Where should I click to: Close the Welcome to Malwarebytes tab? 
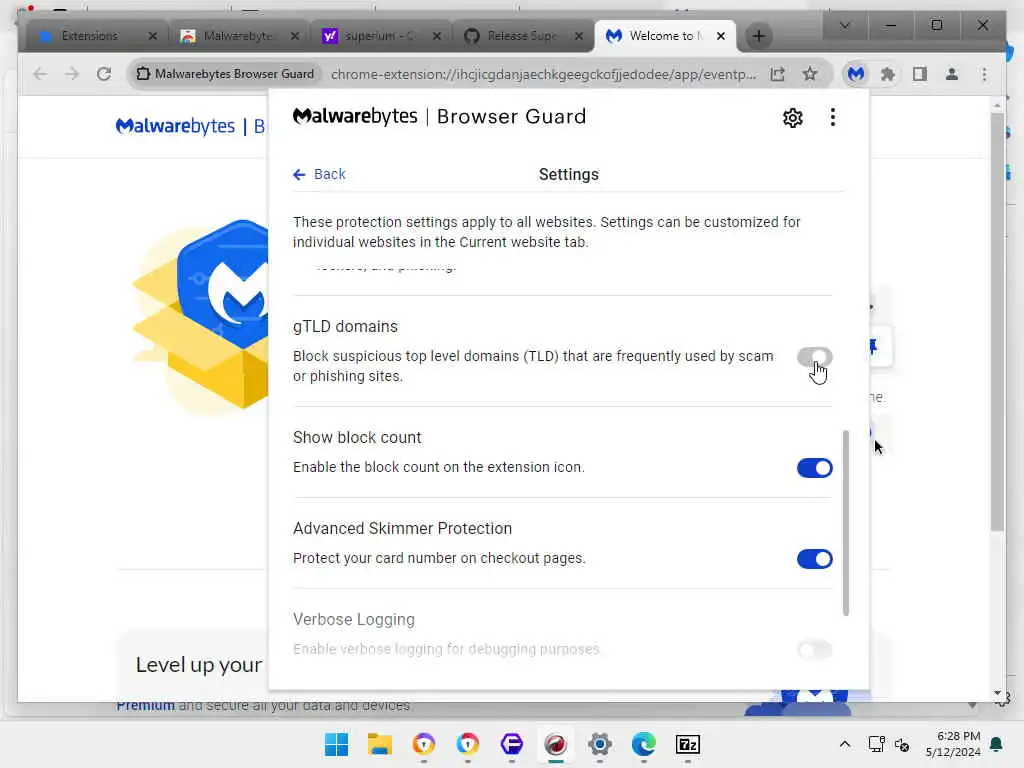click(720, 36)
